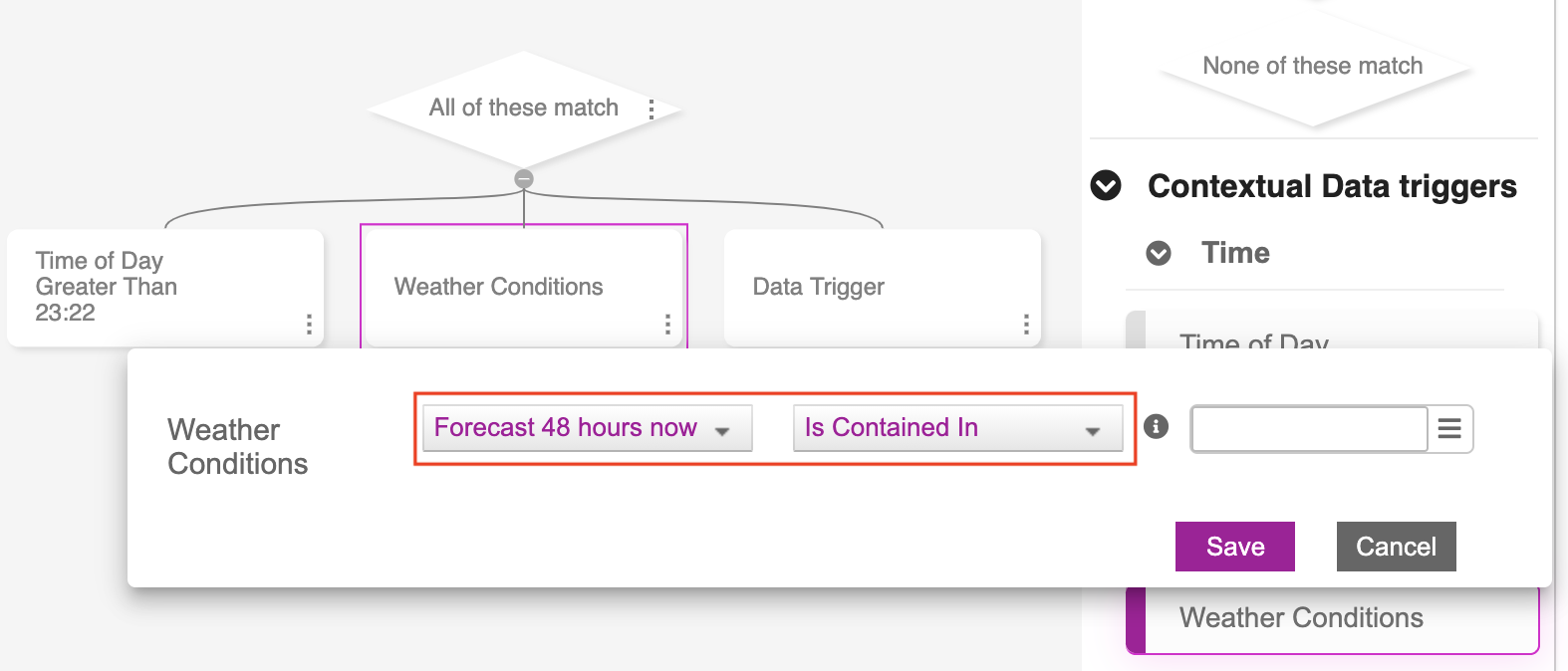This screenshot has width=1568, height=671.
Task: Cancel the weather condition dialog
Action: tap(1396, 547)
